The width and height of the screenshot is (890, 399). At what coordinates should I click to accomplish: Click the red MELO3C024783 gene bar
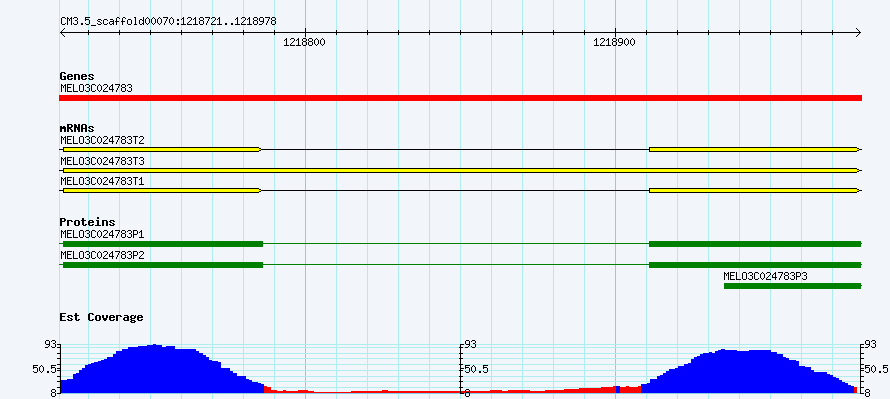click(x=460, y=98)
